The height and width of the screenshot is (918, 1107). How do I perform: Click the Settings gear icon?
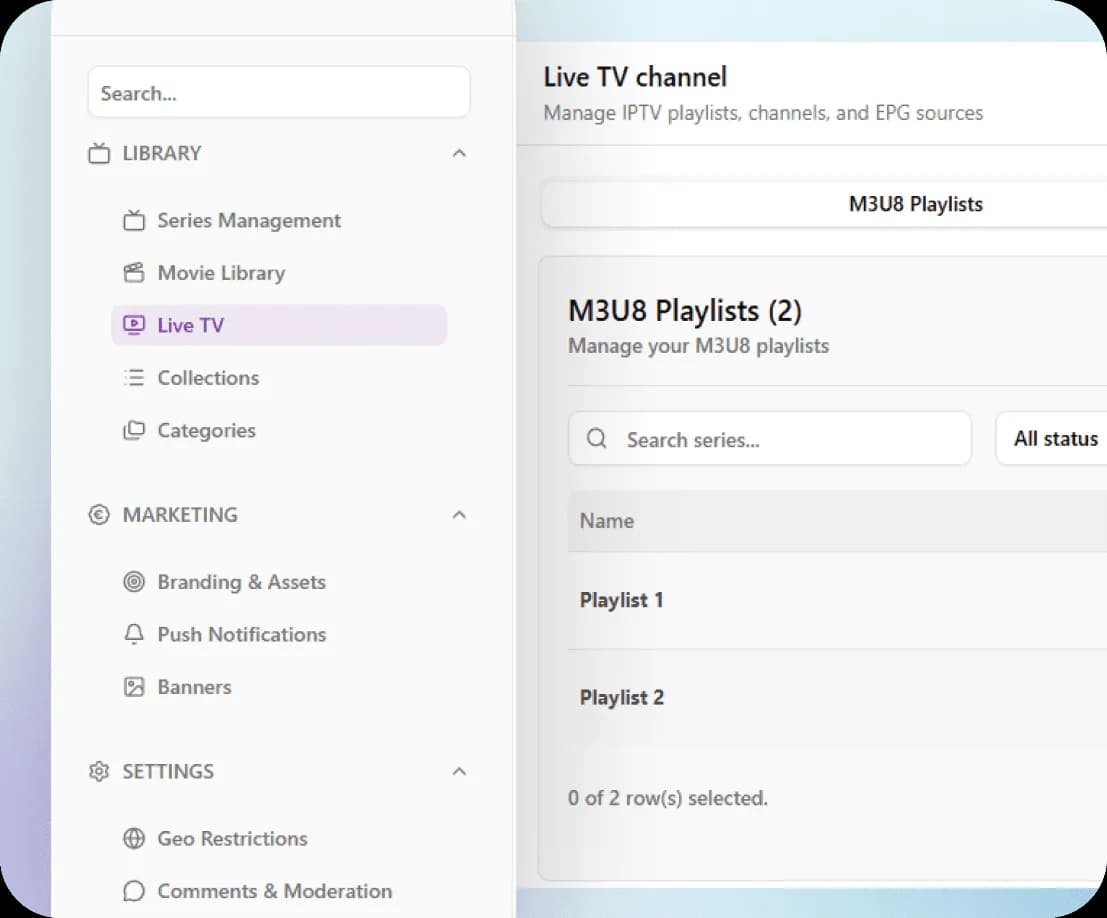[97, 771]
